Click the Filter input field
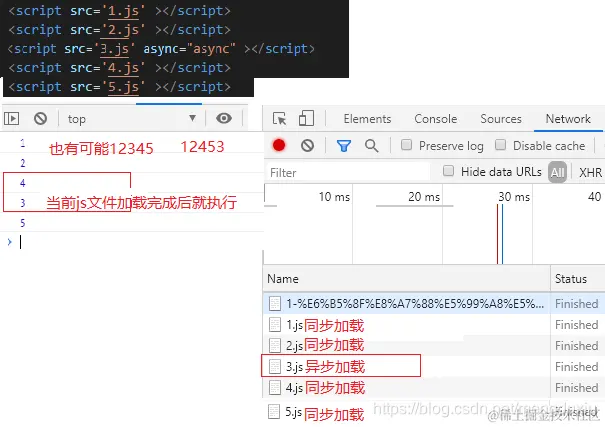The width and height of the screenshot is (605, 427). 347,172
